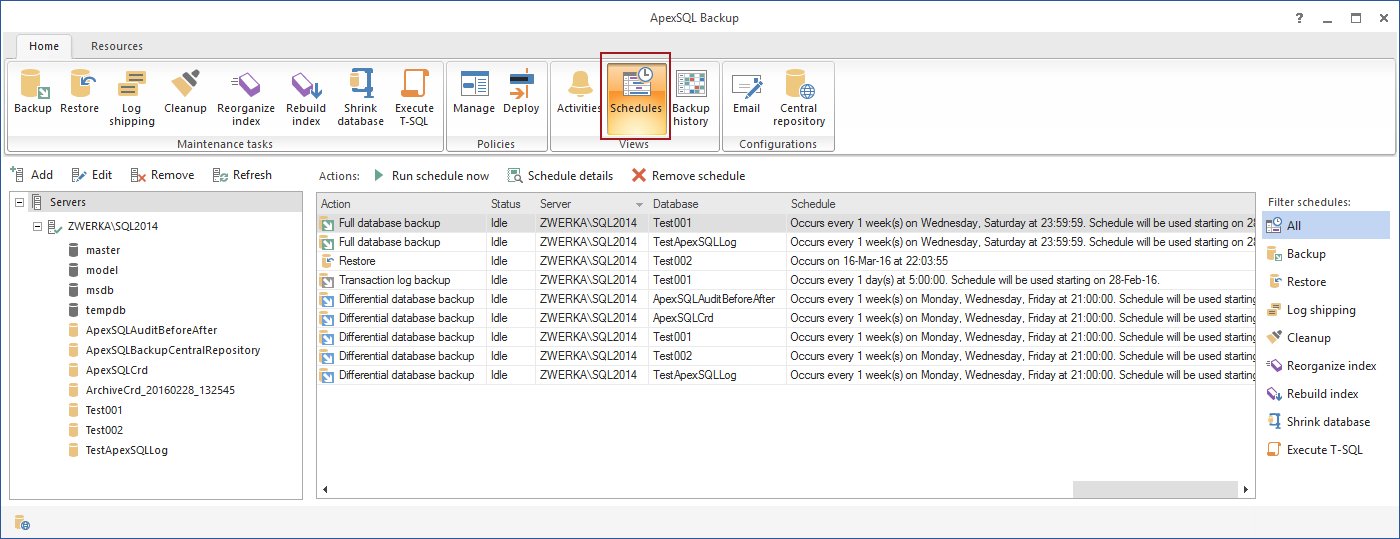This screenshot has height=539, width=1400.
Task: Refresh the servers list
Action: pos(242,175)
